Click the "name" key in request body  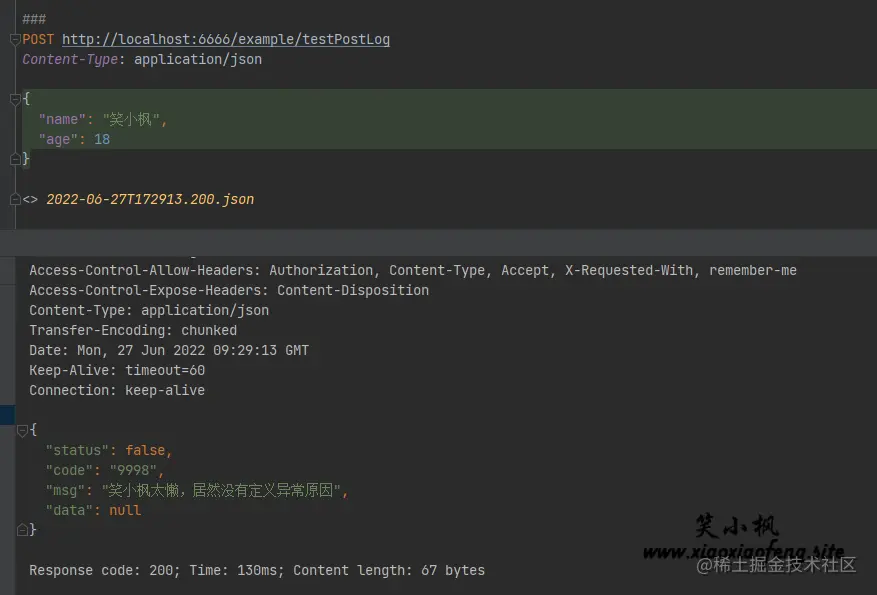[62, 120]
